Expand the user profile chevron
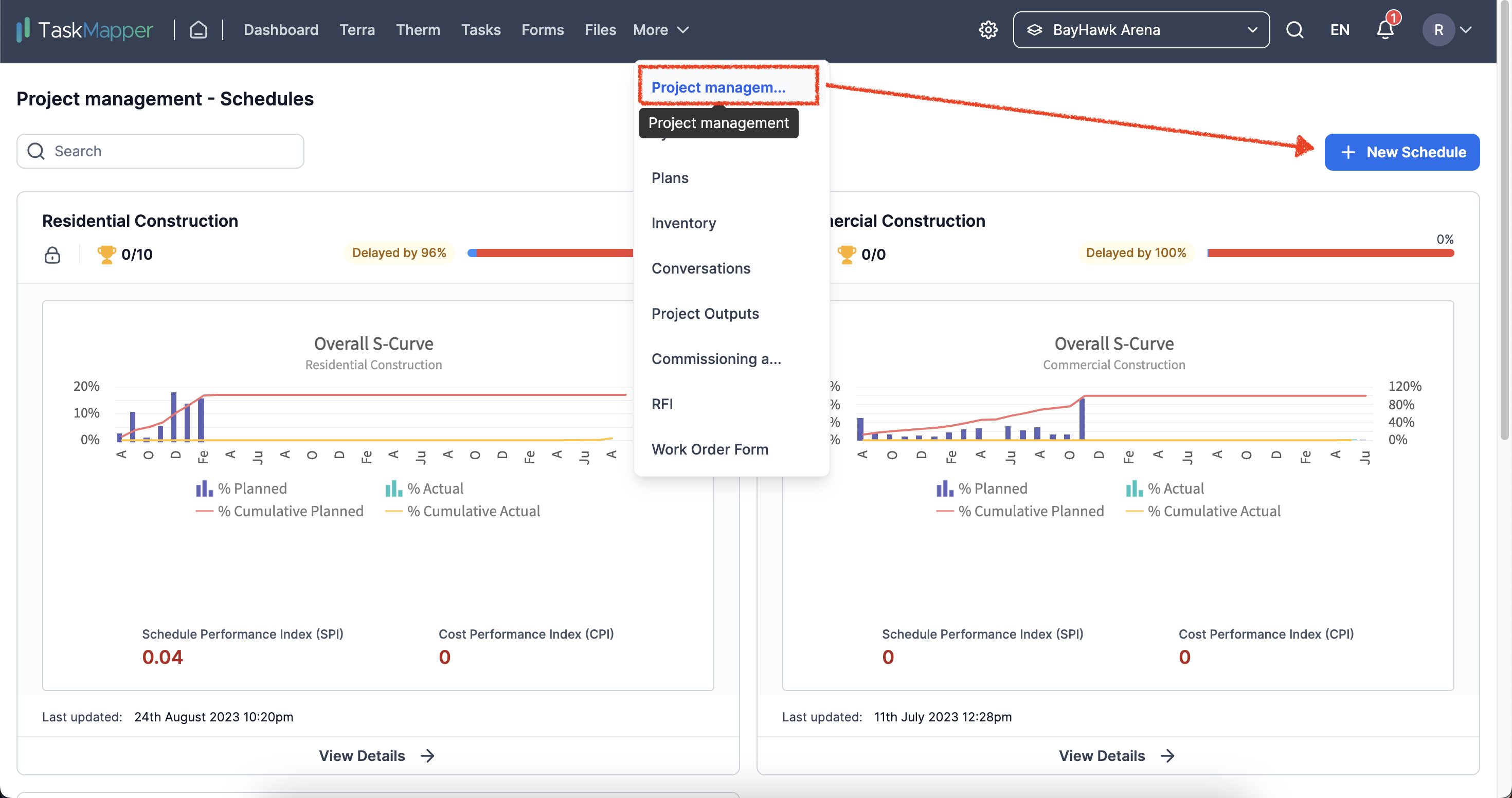1512x798 pixels. coord(1466,29)
